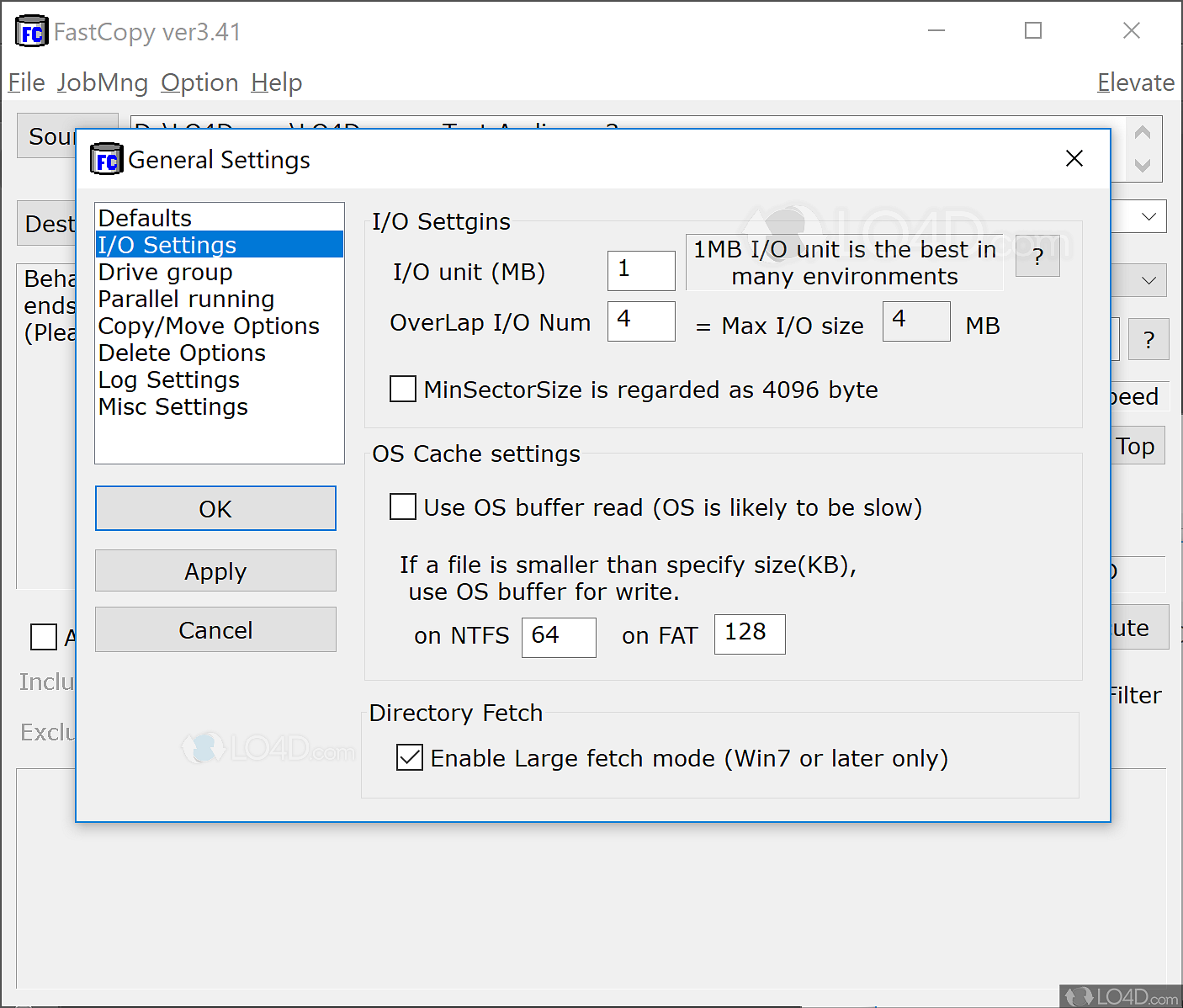Select Drive group in settings list

tap(165, 273)
